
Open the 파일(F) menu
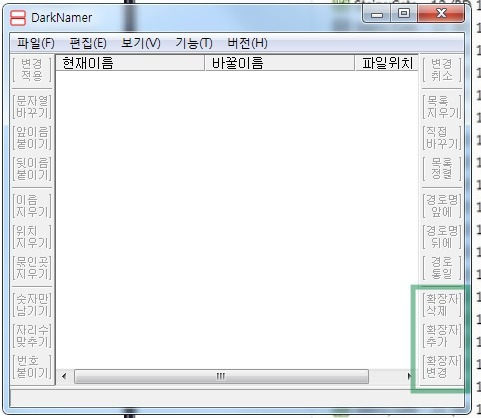(36, 43)
